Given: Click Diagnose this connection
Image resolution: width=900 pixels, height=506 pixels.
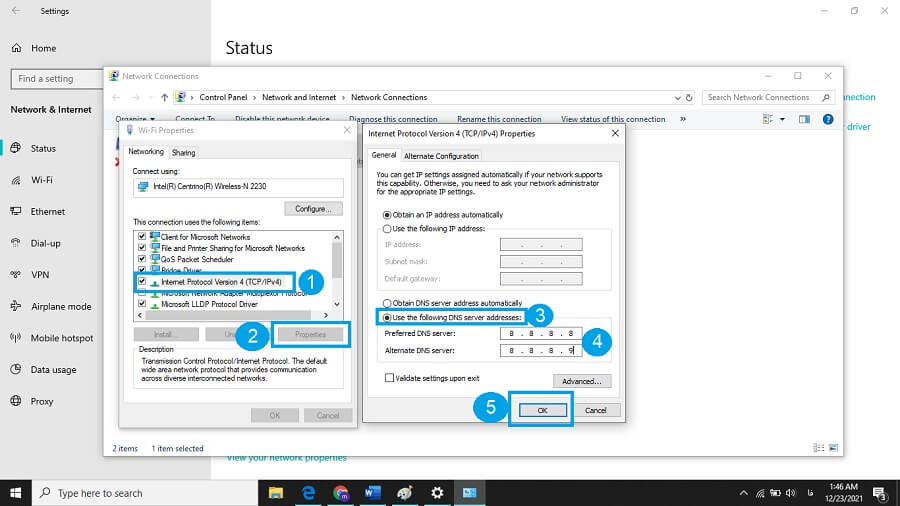Looking at the screenshot, I should coord(393,119).
